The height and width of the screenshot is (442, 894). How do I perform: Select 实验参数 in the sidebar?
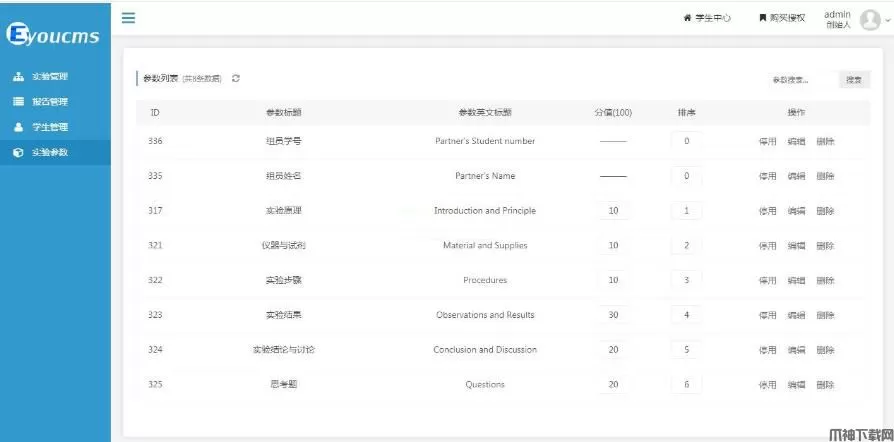click(49, 153)
